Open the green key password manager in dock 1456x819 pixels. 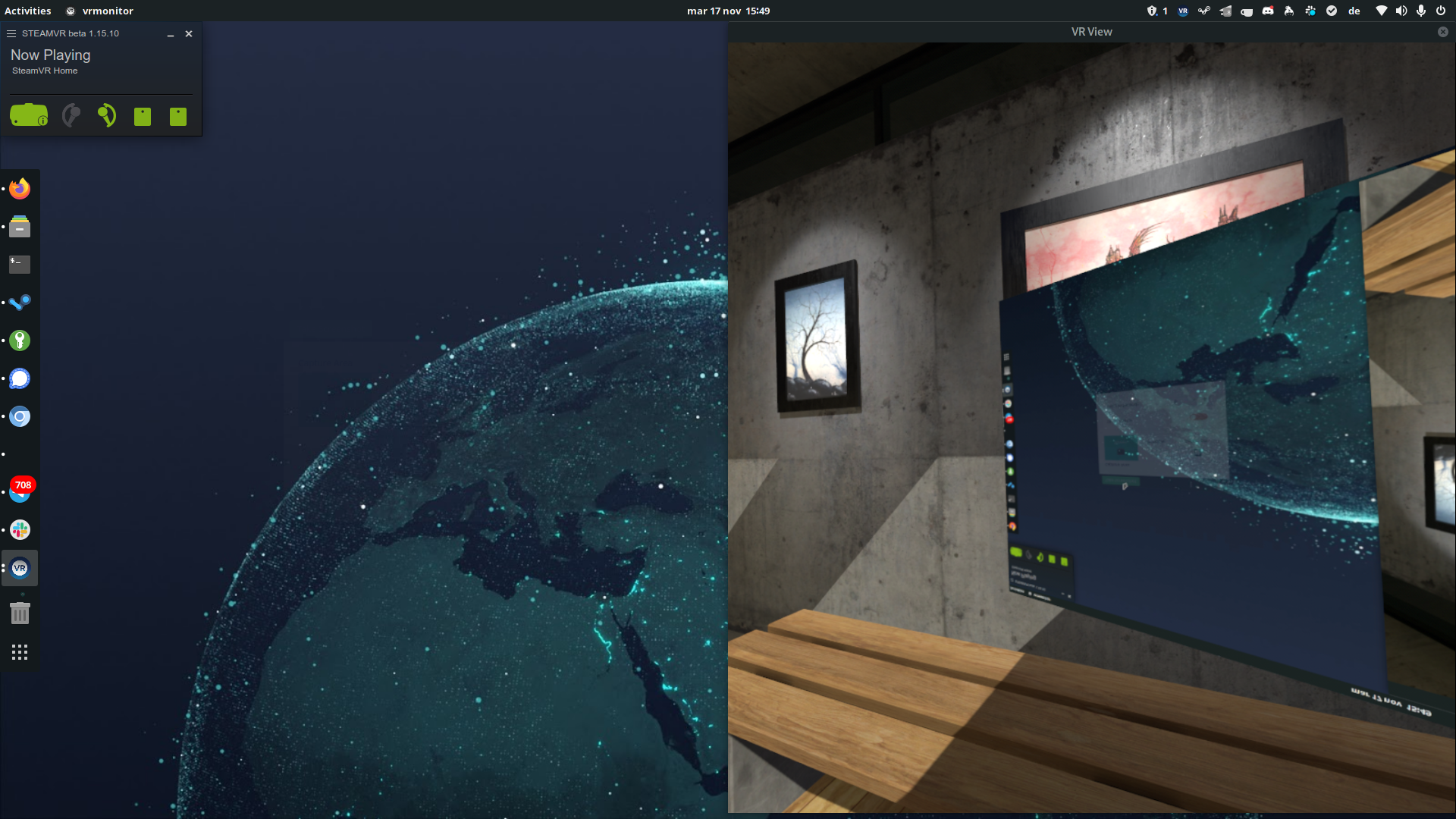(20, 340)
